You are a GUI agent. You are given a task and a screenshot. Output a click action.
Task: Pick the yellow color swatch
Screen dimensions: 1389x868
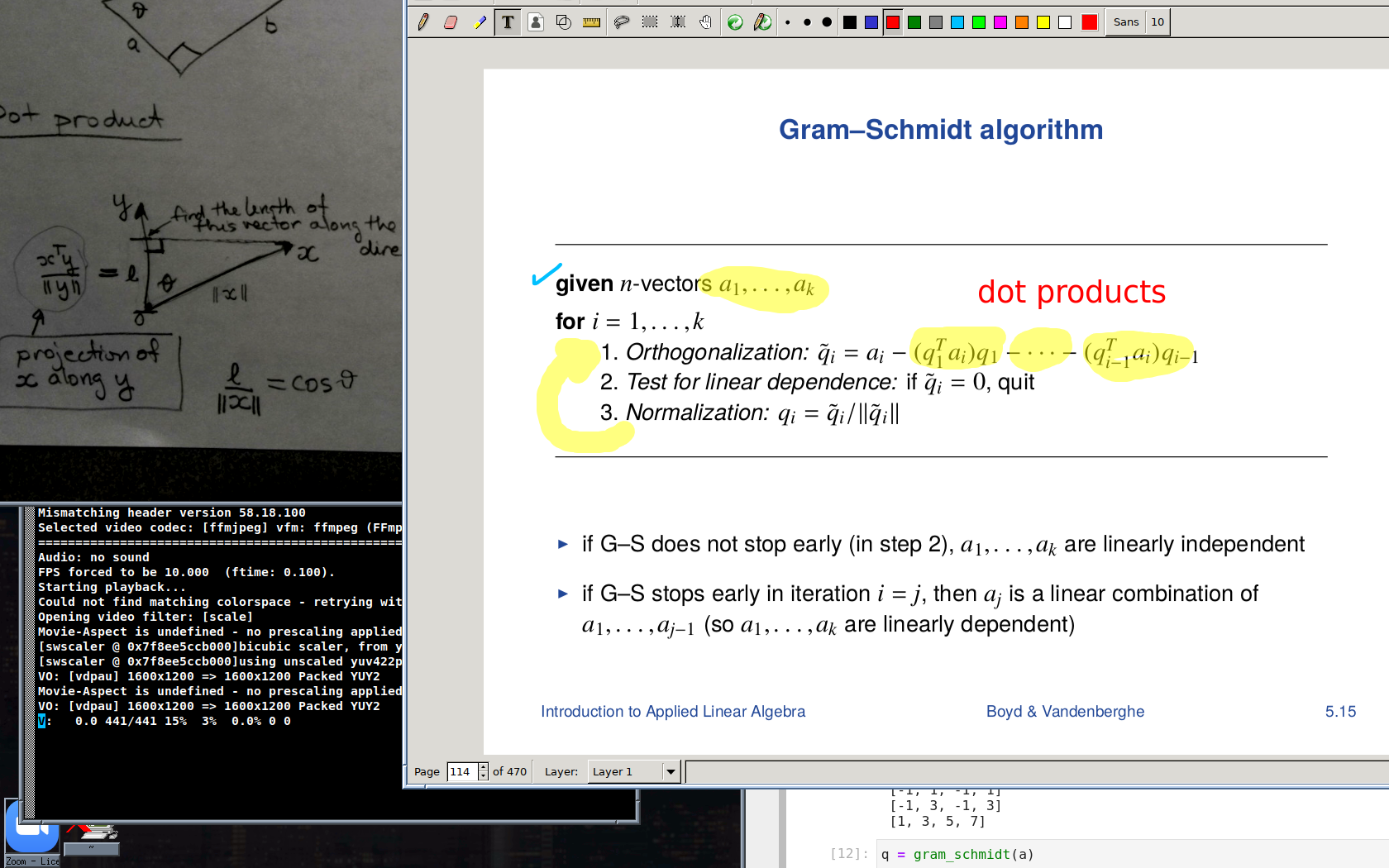(x=1043, y=22)
